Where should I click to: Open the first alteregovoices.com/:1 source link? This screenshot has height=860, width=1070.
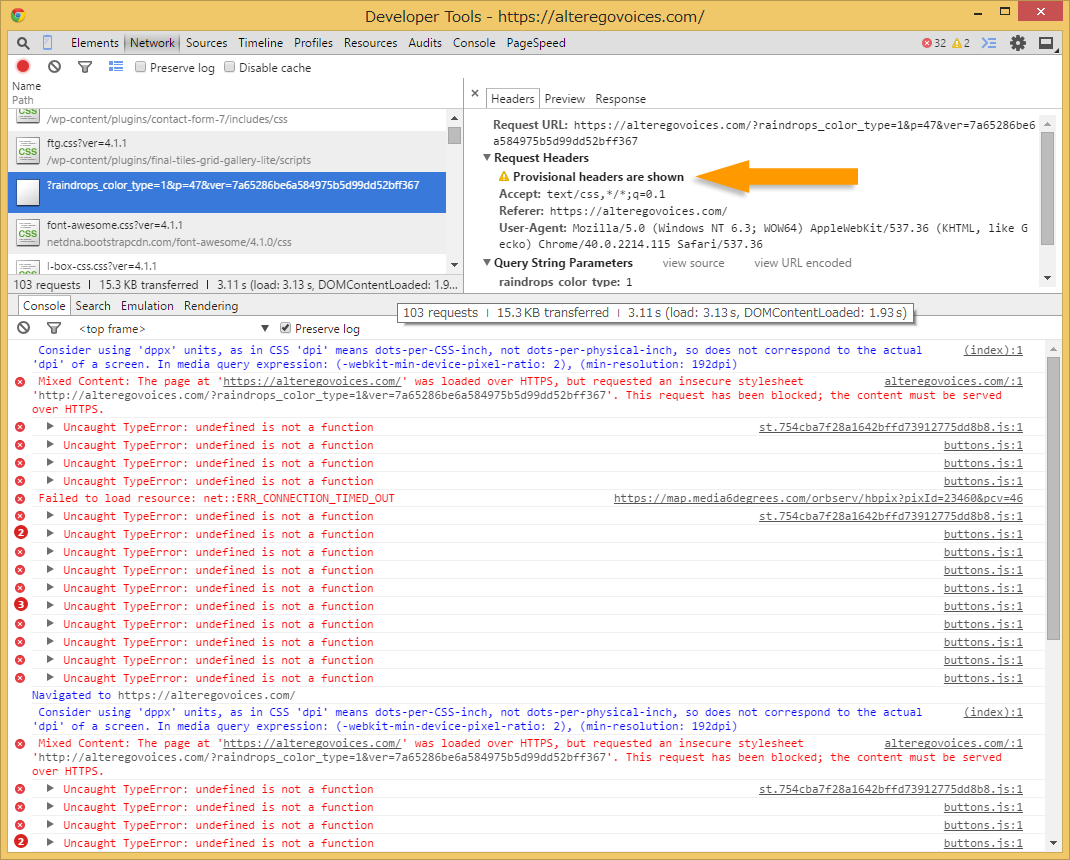953,382
